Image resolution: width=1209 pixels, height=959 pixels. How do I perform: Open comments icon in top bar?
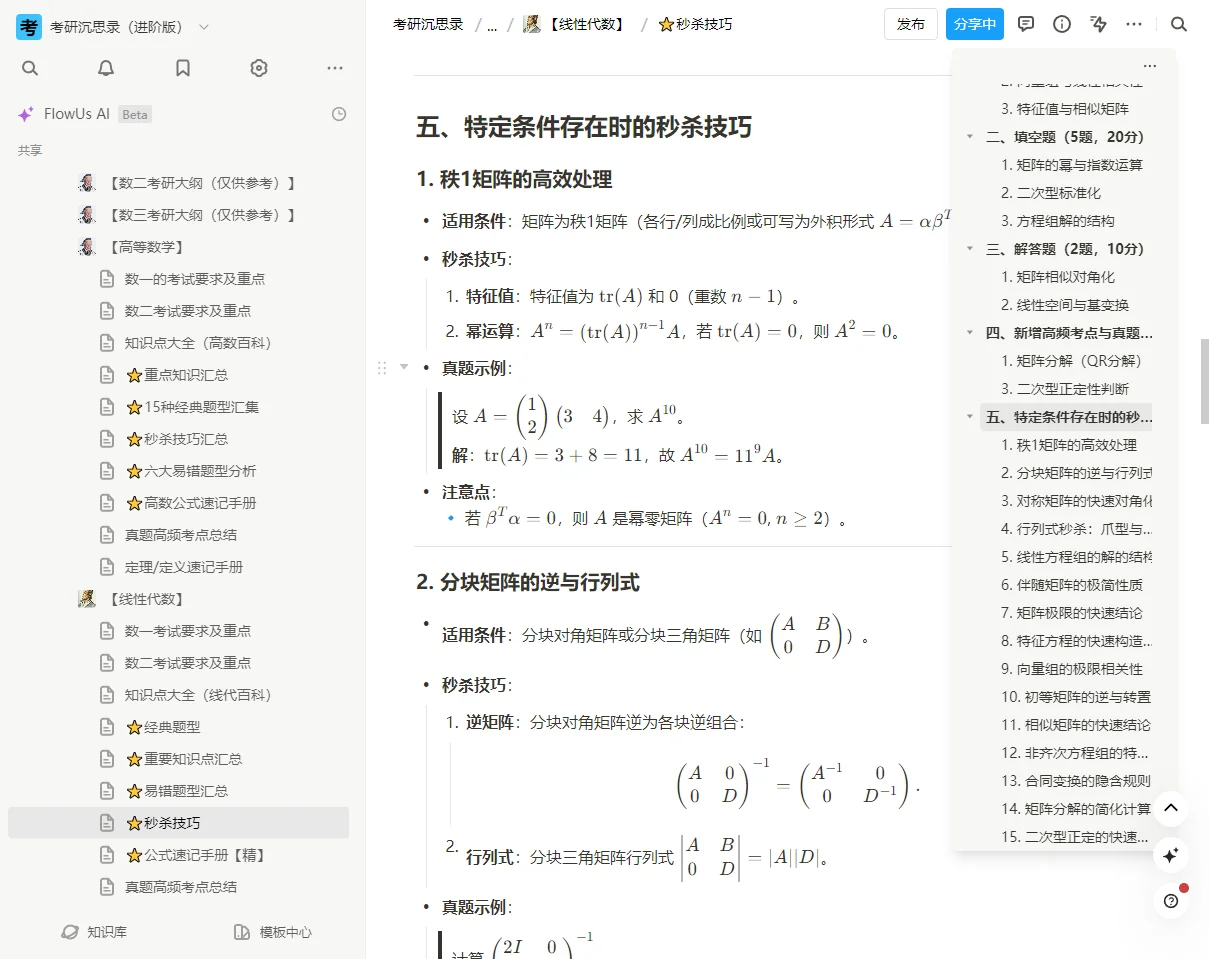(x=1026, y=24)
